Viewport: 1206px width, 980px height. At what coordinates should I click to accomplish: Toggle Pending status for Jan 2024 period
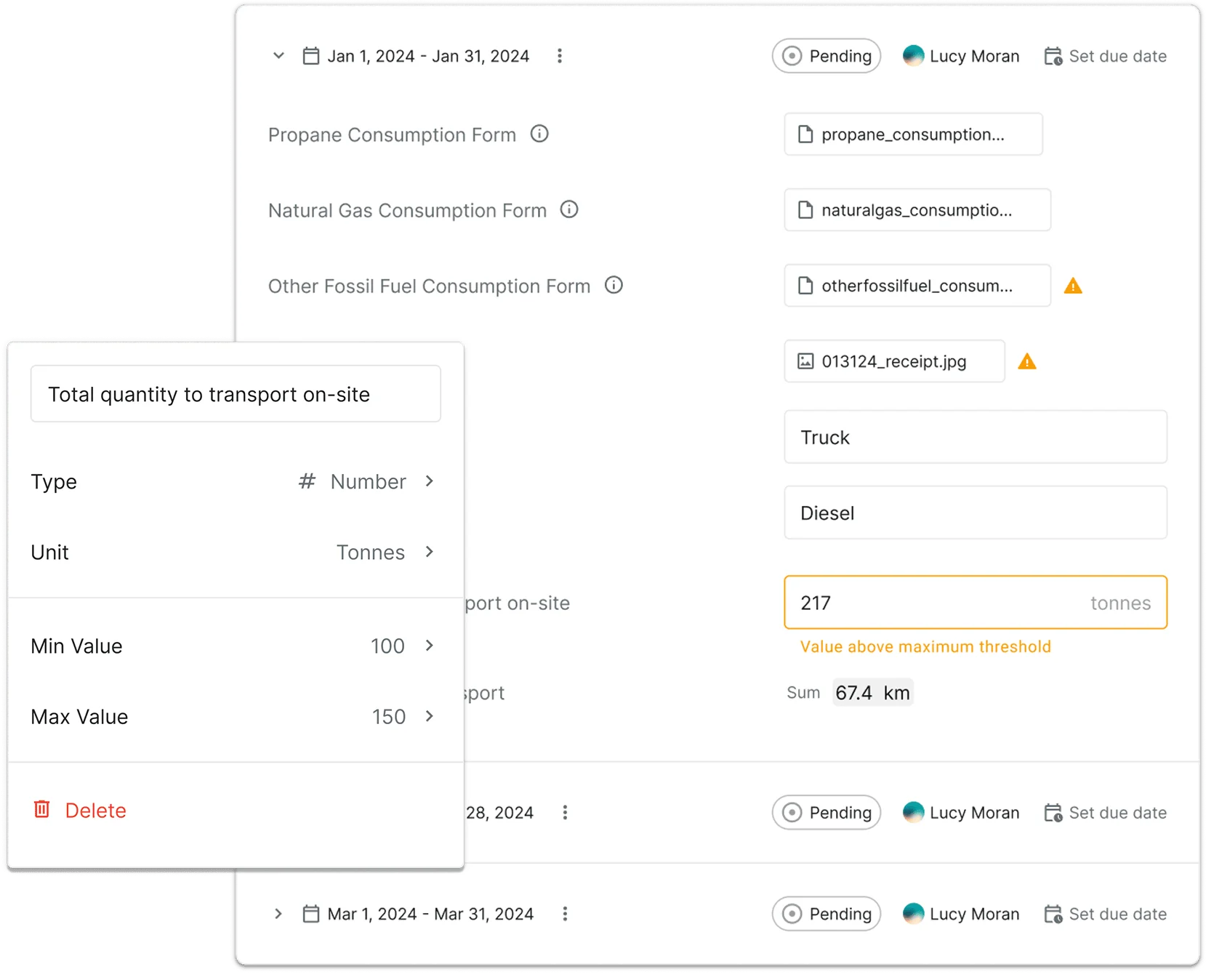tap(827, 56)
